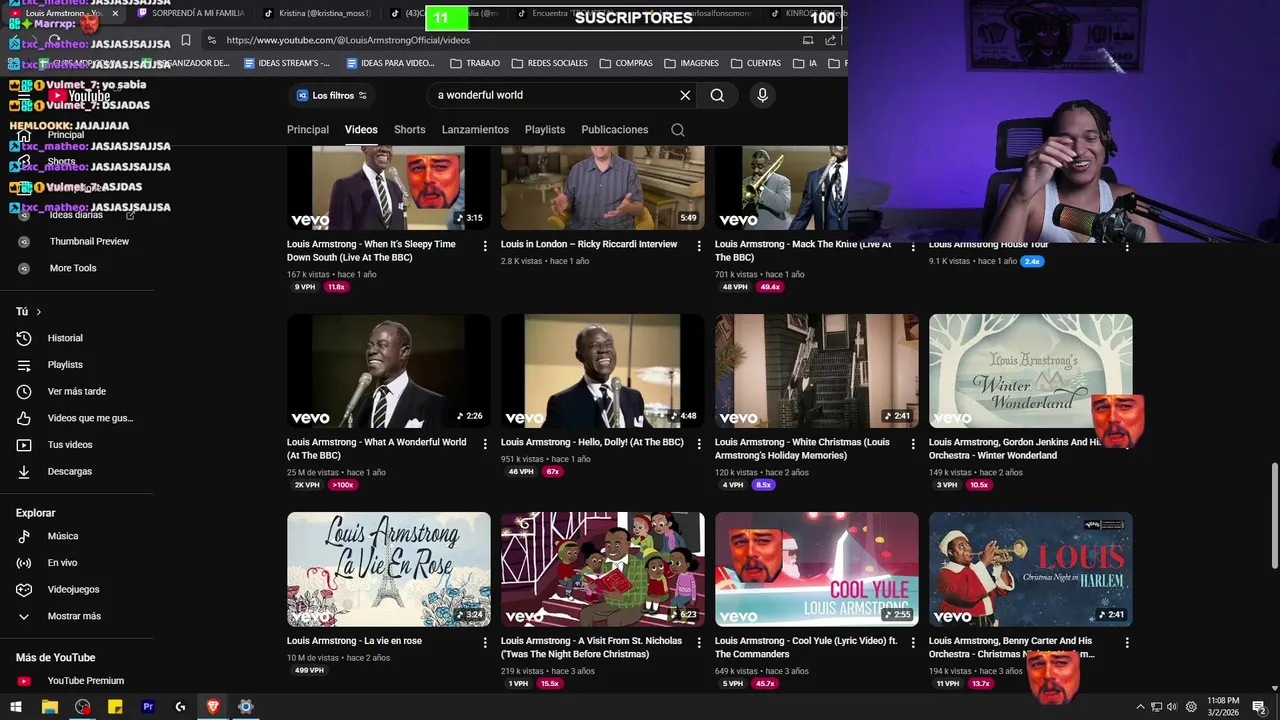This screenshot has width=1280, height=720.
Task: Open the COMPRAS bookmarks folder
Action: click(626, 63)
